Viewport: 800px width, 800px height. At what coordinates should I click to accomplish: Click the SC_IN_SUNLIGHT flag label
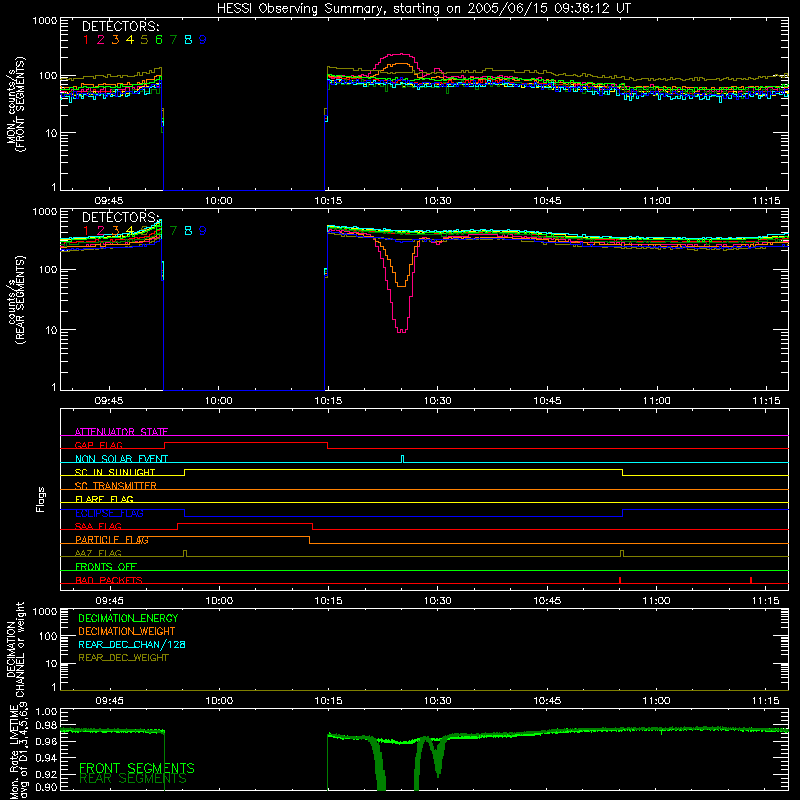click(115, 472)
